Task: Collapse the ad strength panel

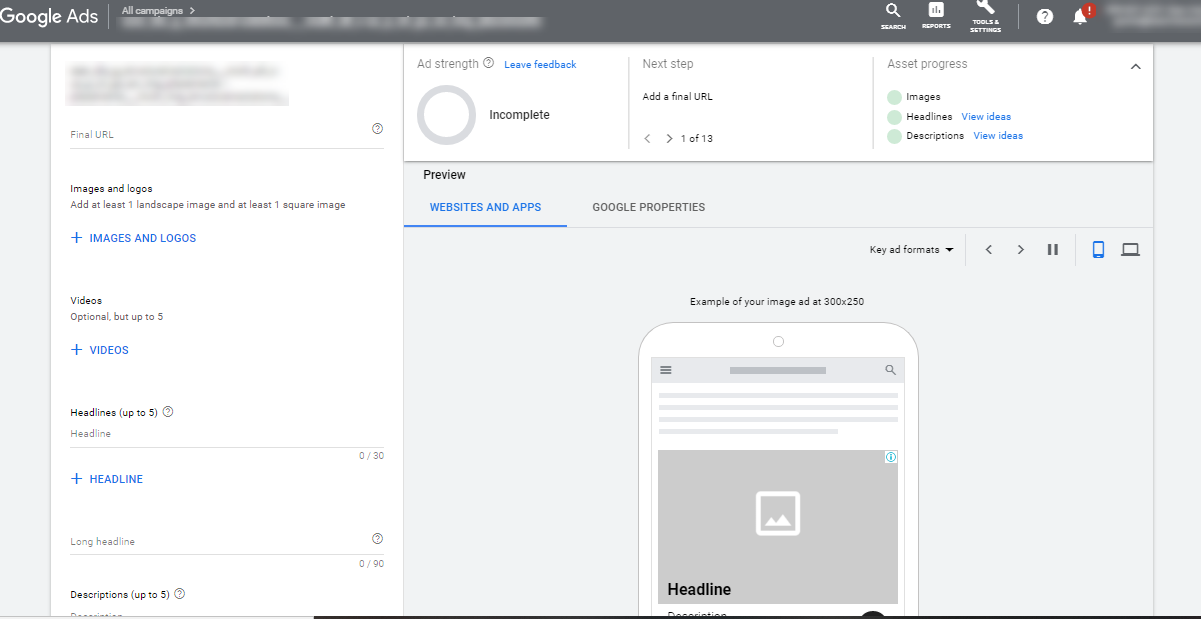Action: (x=1135, y=67)
